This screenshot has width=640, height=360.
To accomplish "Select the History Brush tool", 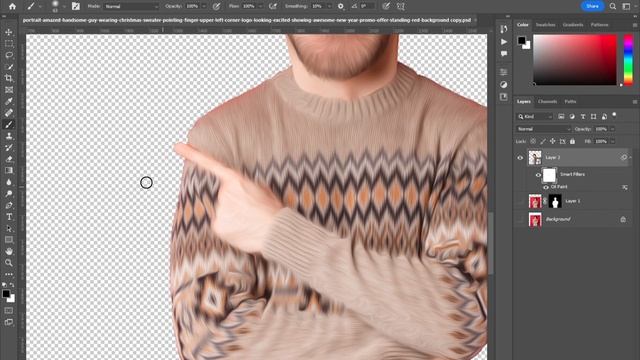I will pyautogui.click(x=9, y=148).
